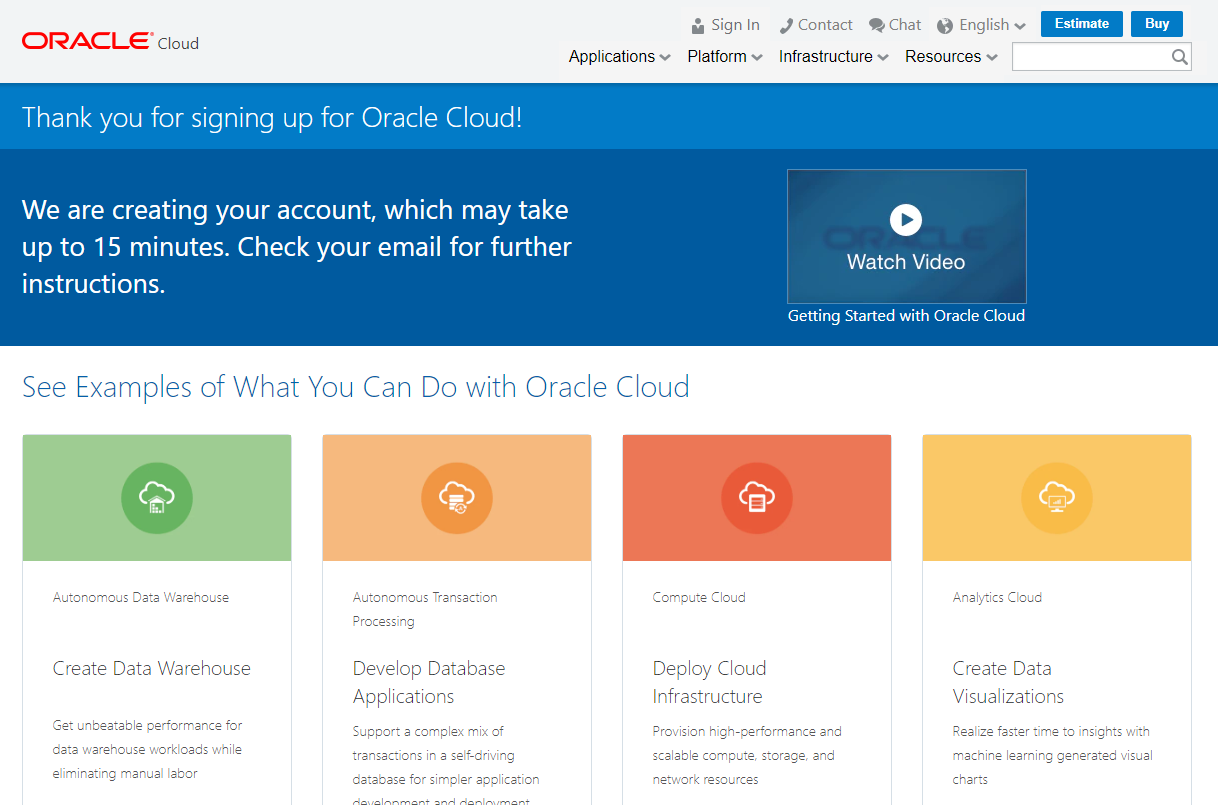Click the yellow Analytics Cloud icon
Screen dimensions: 1218x805
click(x=1057, y=497)
